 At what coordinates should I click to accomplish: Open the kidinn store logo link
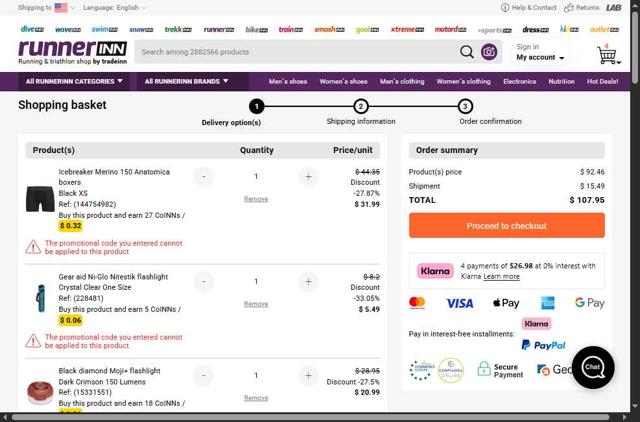pos(569,29)
